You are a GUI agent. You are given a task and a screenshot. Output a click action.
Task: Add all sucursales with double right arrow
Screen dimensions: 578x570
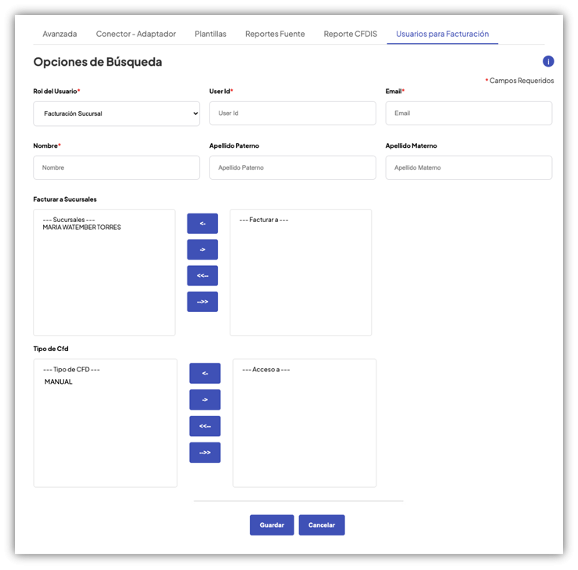pos(202,302)
